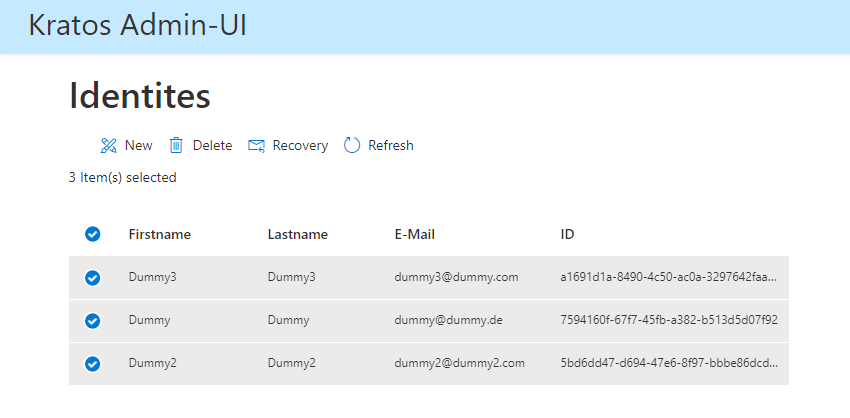Image resolution: width=850 pixels, height=418 pixels.
Task: Toggle the select-all checkbox in the table header
Action: pos(93,234)
